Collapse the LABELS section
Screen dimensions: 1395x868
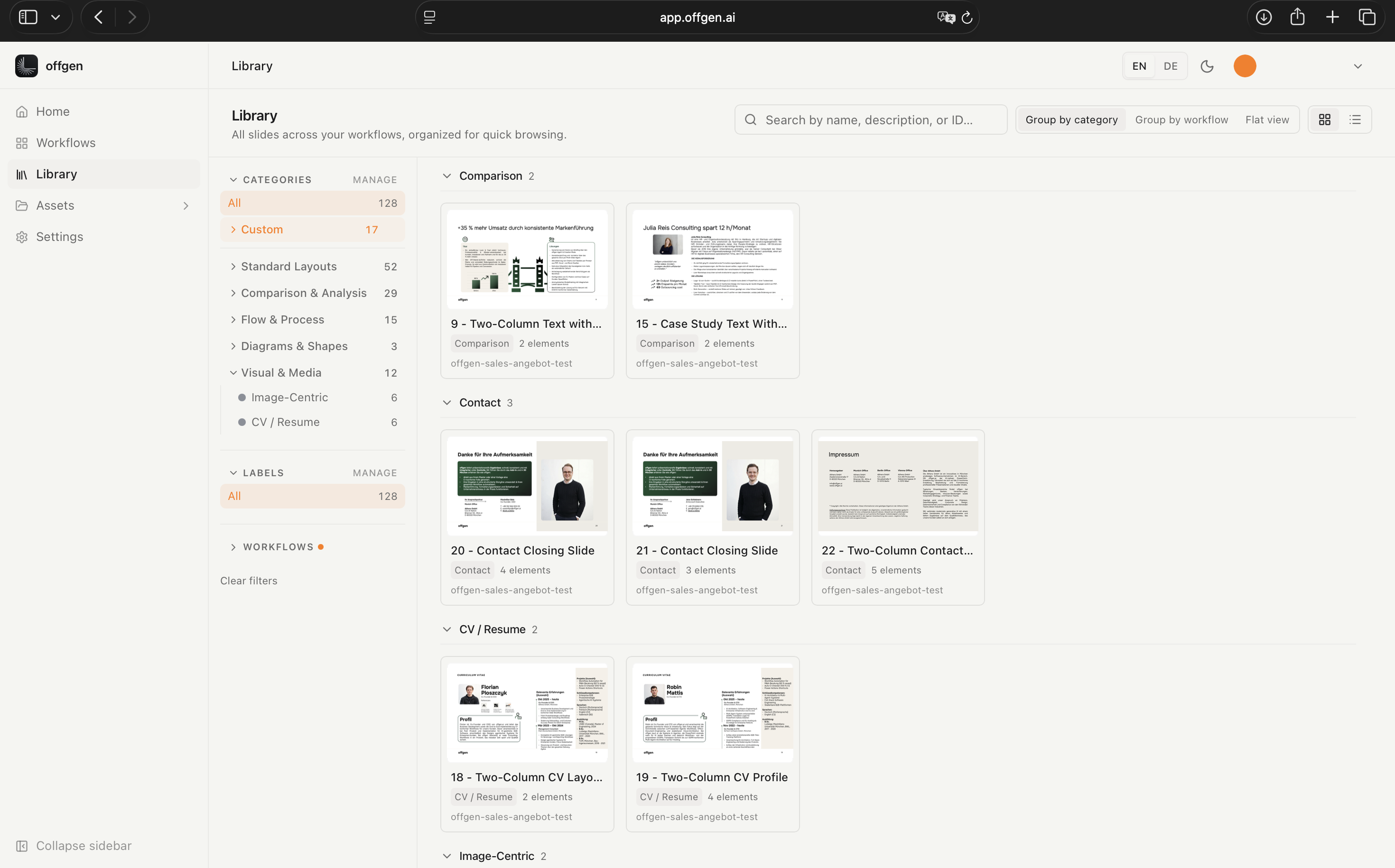pos(233,473)
